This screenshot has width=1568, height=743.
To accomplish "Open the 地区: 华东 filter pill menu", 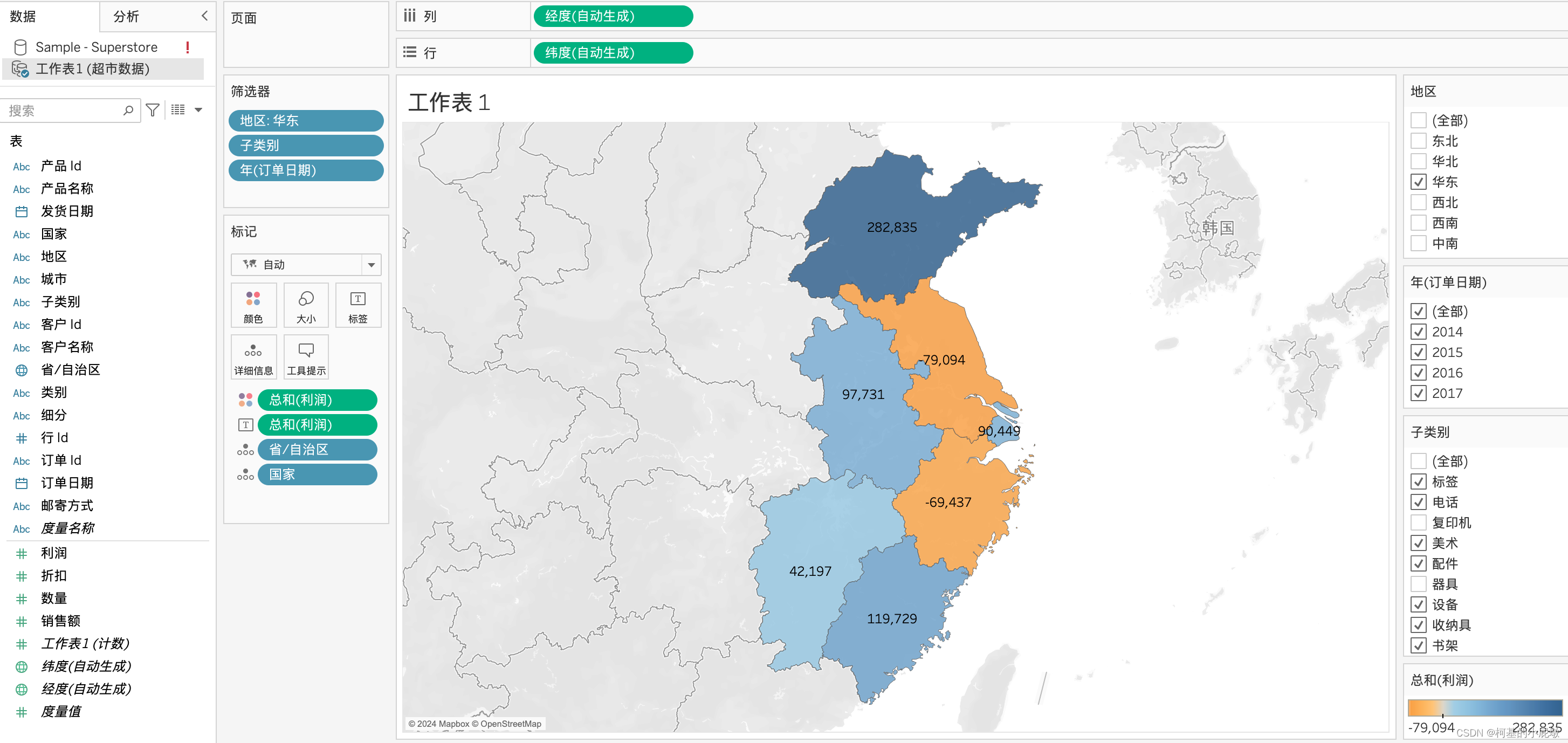I will click(306, 120).
